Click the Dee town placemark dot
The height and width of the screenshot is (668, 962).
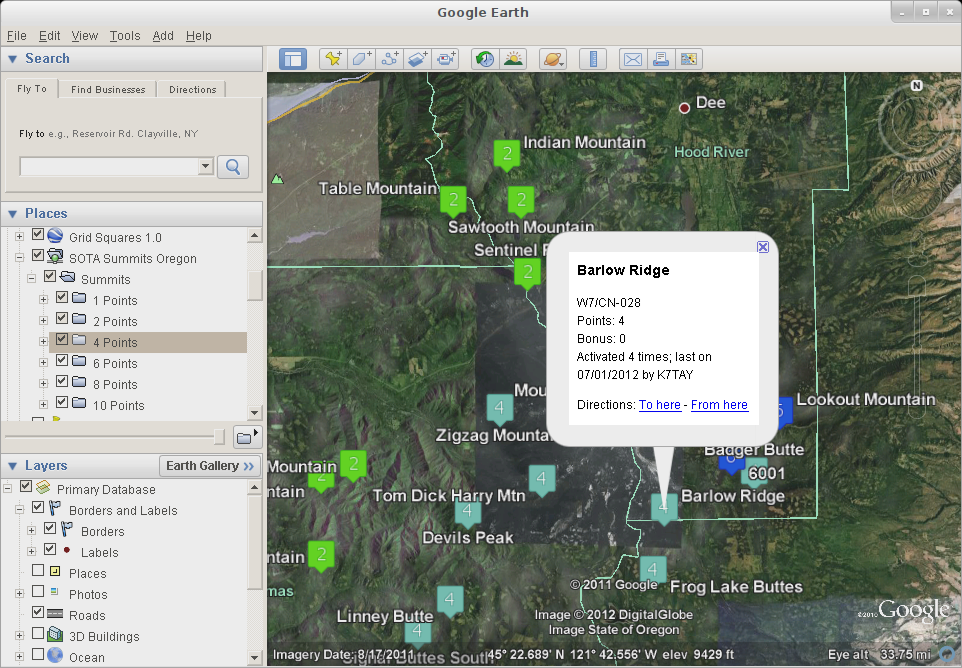(x=684, y=108)
